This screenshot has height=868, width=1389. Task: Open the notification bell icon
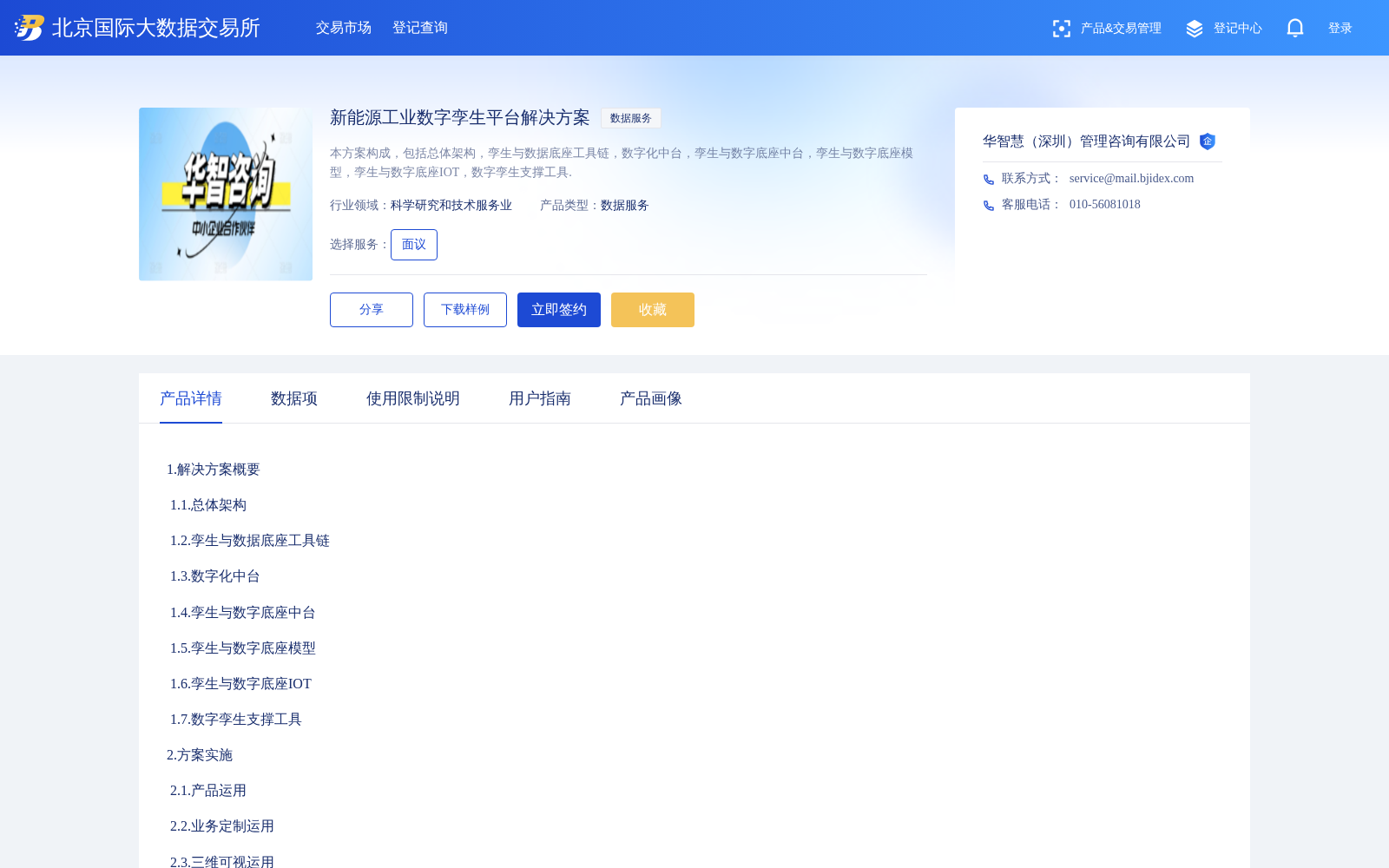pyautogui.click(x=1295, y=28)
